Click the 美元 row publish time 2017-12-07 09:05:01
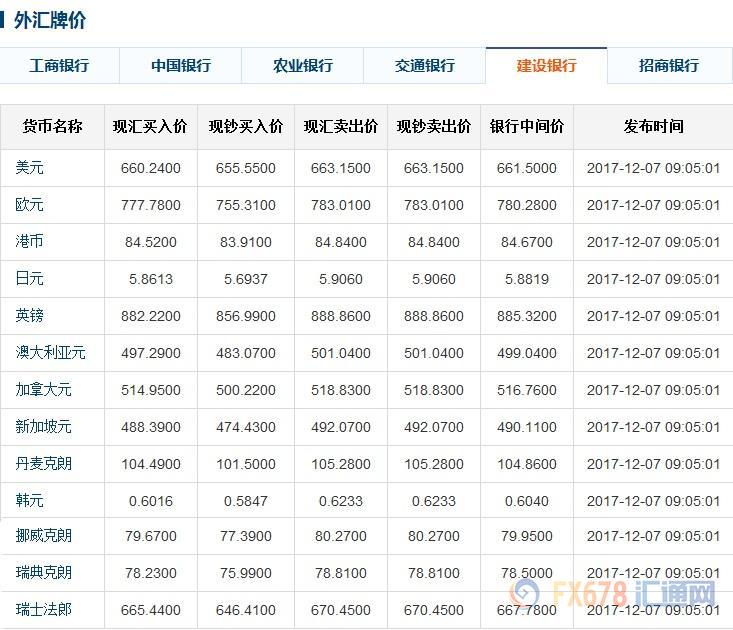 click(x=654, y=168)
